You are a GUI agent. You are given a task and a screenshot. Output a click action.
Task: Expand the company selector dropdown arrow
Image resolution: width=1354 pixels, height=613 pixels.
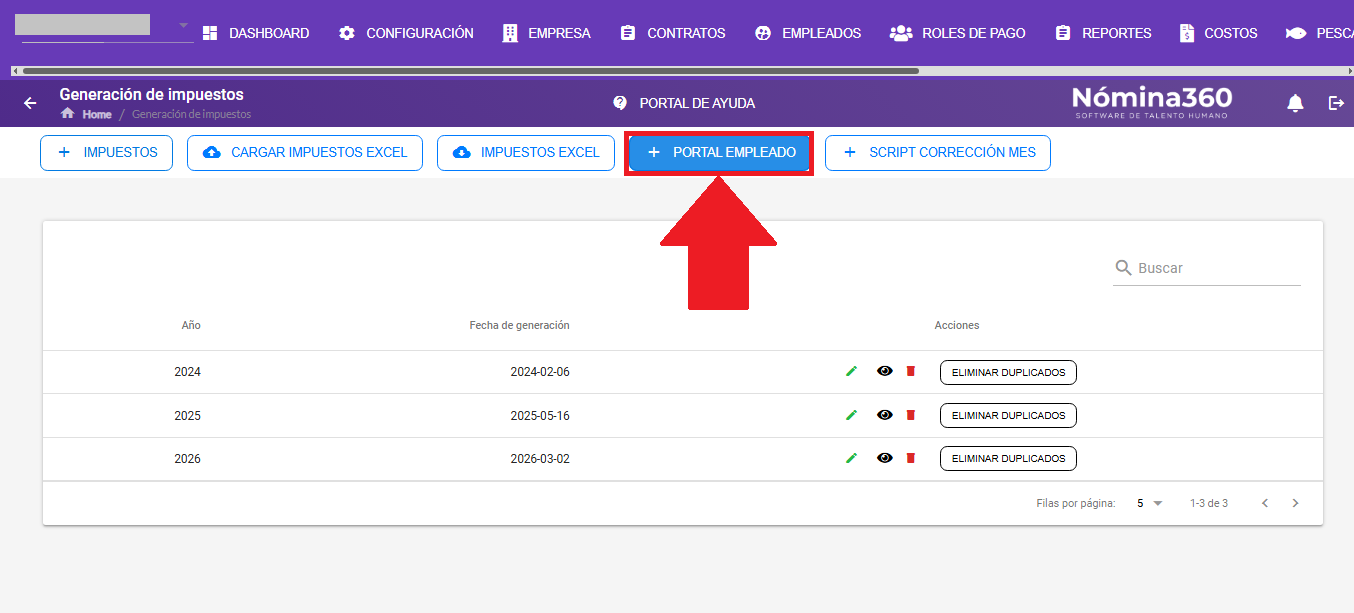(183, 25)
